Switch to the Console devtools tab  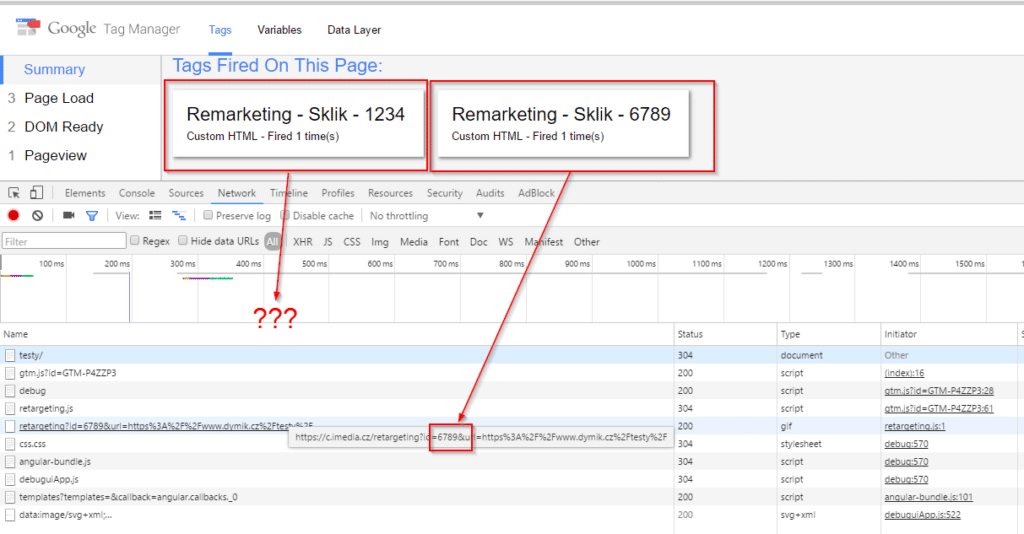[136, 193]
